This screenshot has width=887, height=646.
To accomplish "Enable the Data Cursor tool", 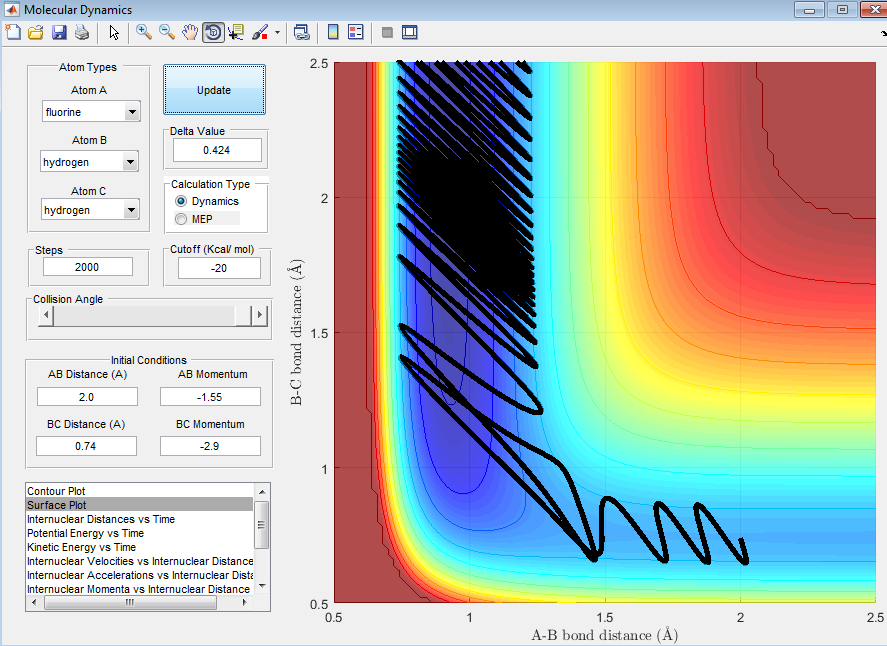I will [236, 32].
